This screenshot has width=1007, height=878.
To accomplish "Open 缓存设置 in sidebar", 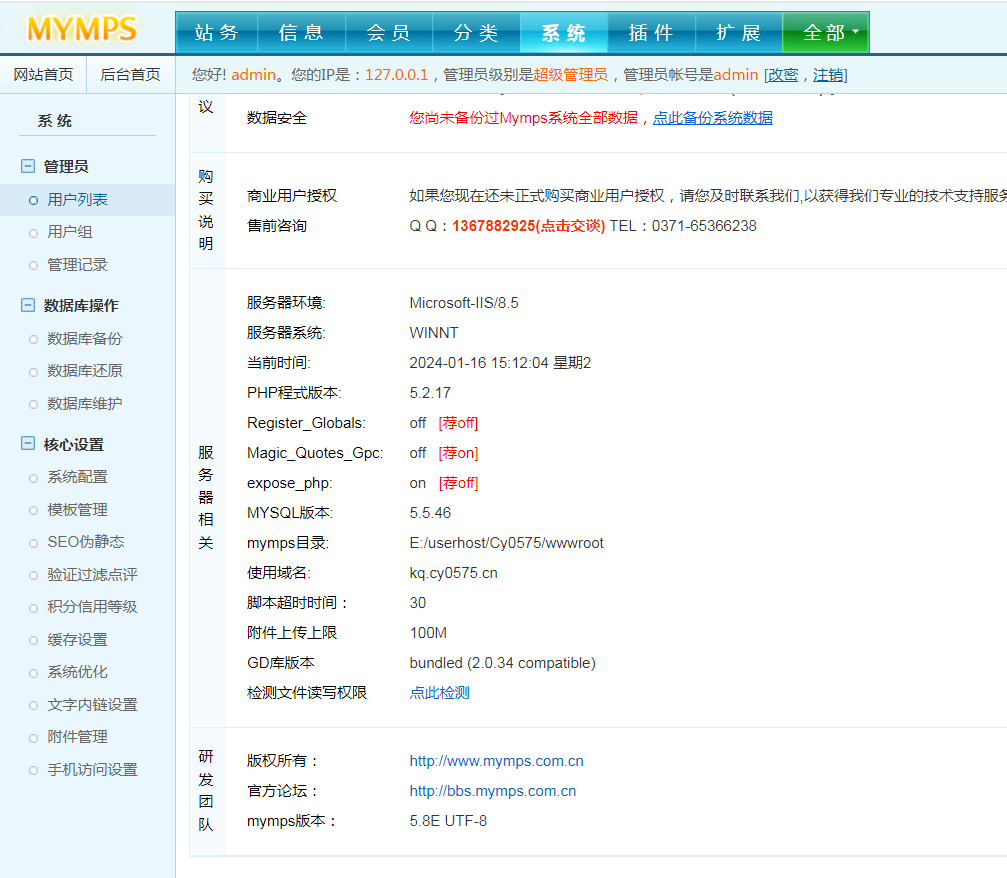I will pyautogui.click(x=78, y=640).
